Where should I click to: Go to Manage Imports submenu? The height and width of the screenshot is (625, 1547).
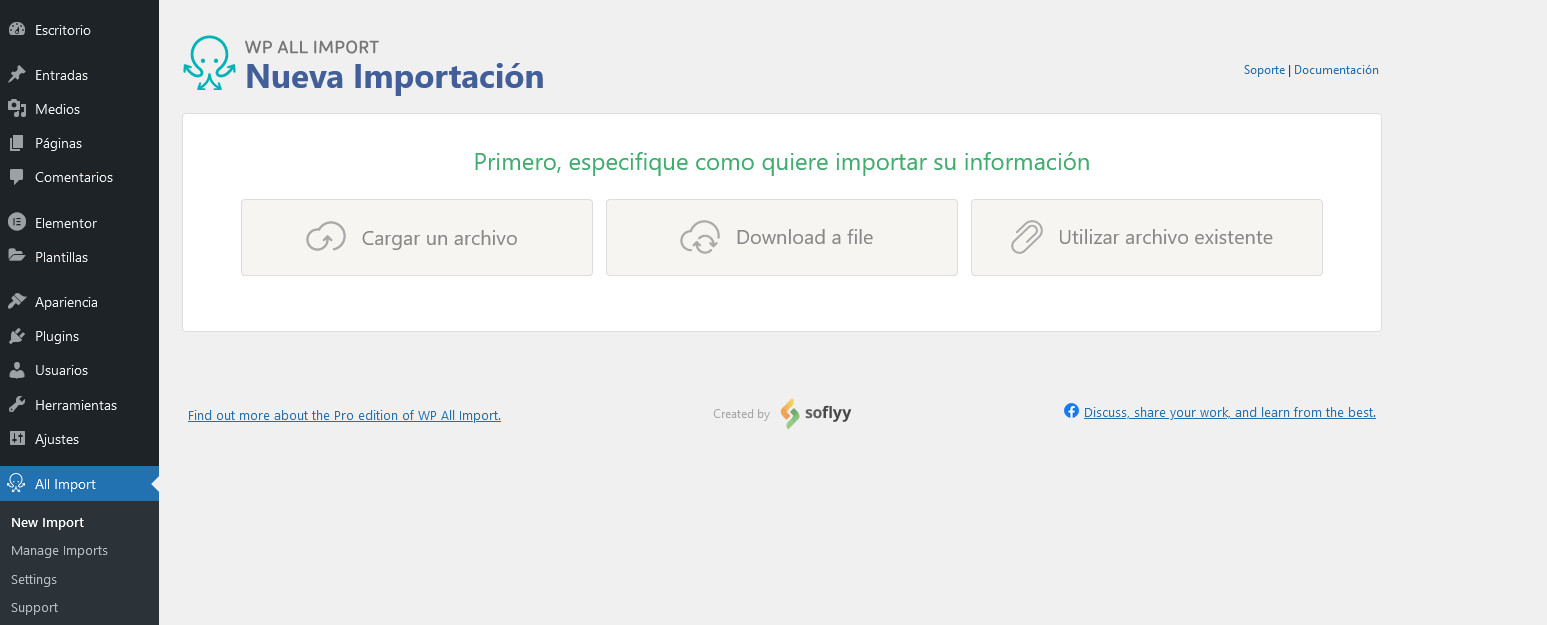pyautogui.click(x=59, y=551)
